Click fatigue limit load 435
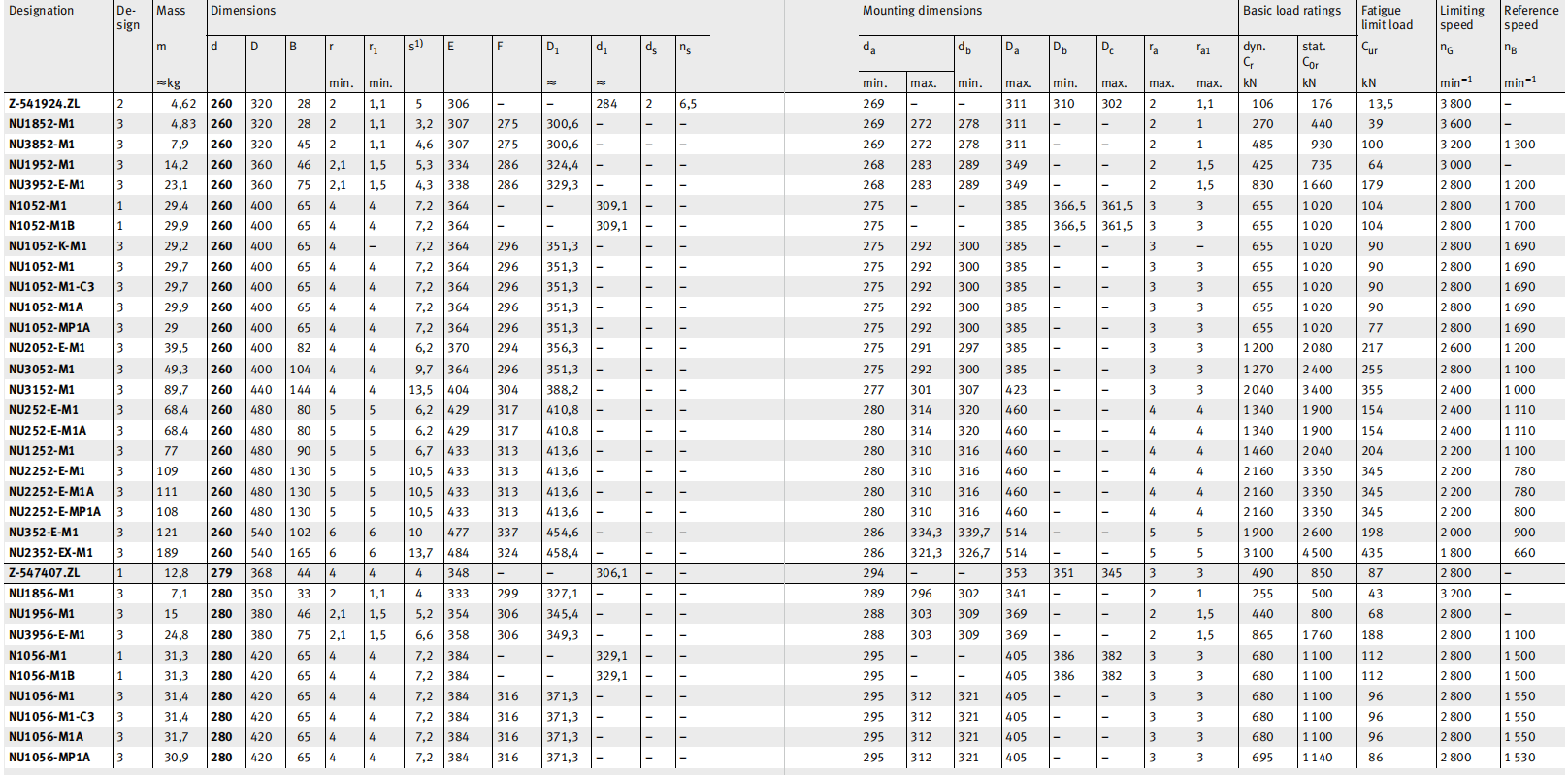 [1373, 553]
